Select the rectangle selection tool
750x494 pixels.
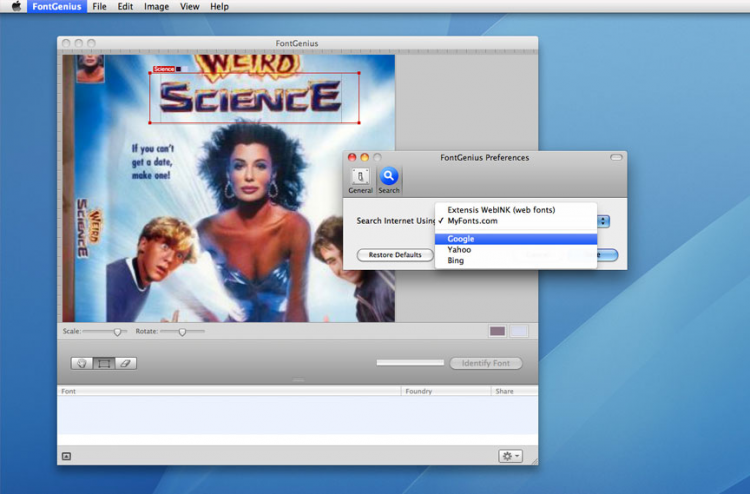[x=104, y=363]
